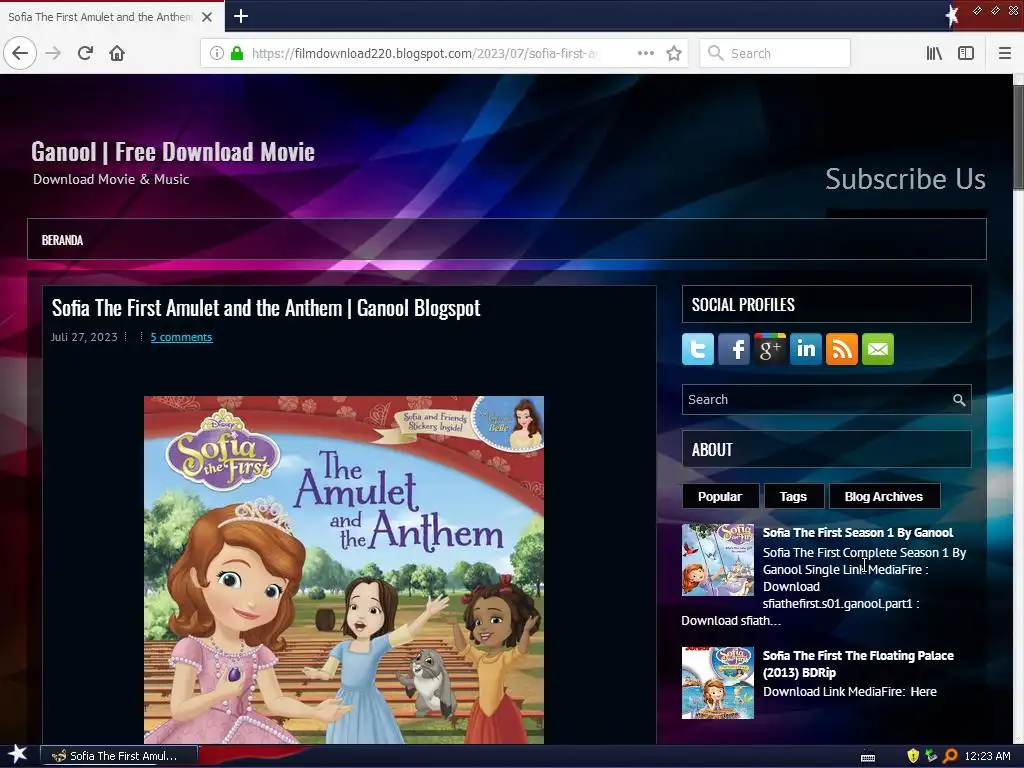
Task: Open the hamburger application menu
Action: coord(1005,53)
